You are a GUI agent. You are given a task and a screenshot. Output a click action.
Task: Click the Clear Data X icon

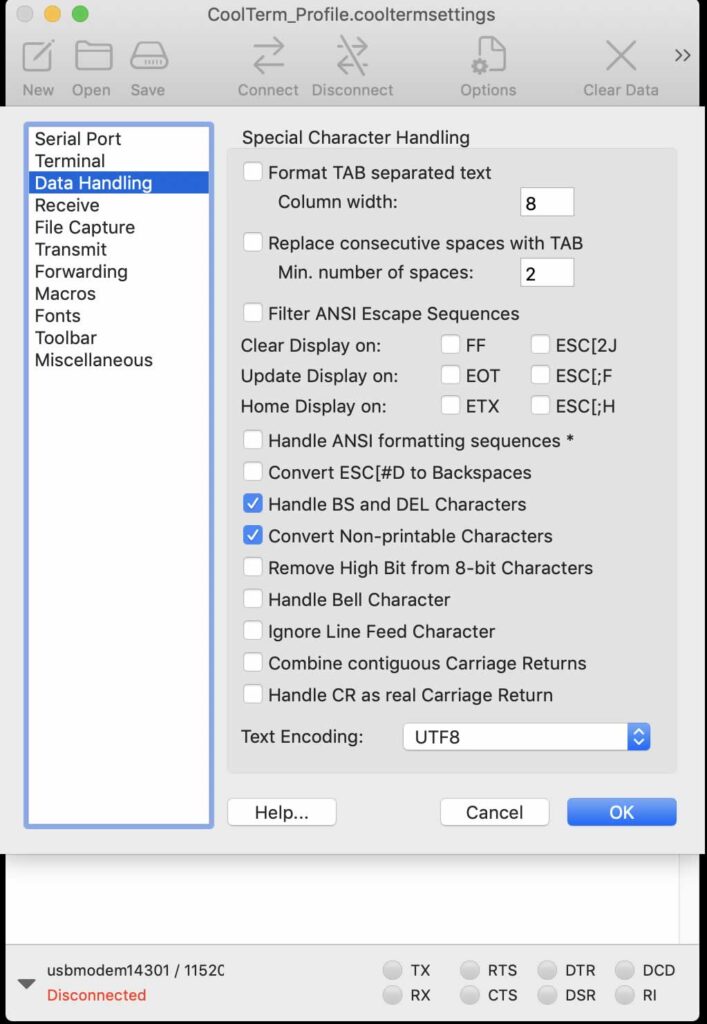(x=621, y=57)
